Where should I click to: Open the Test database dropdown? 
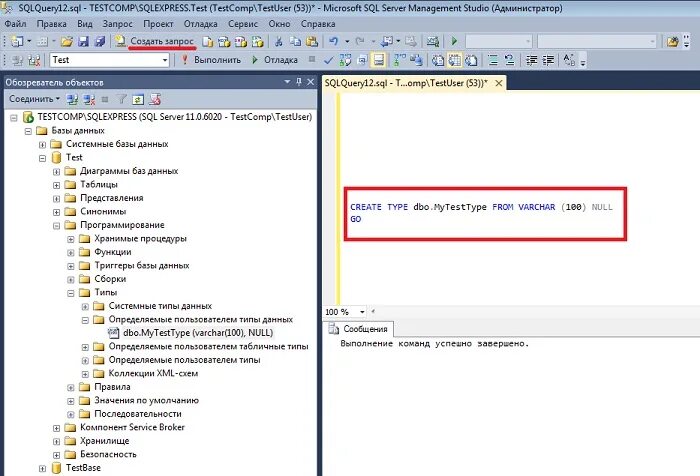109,60
